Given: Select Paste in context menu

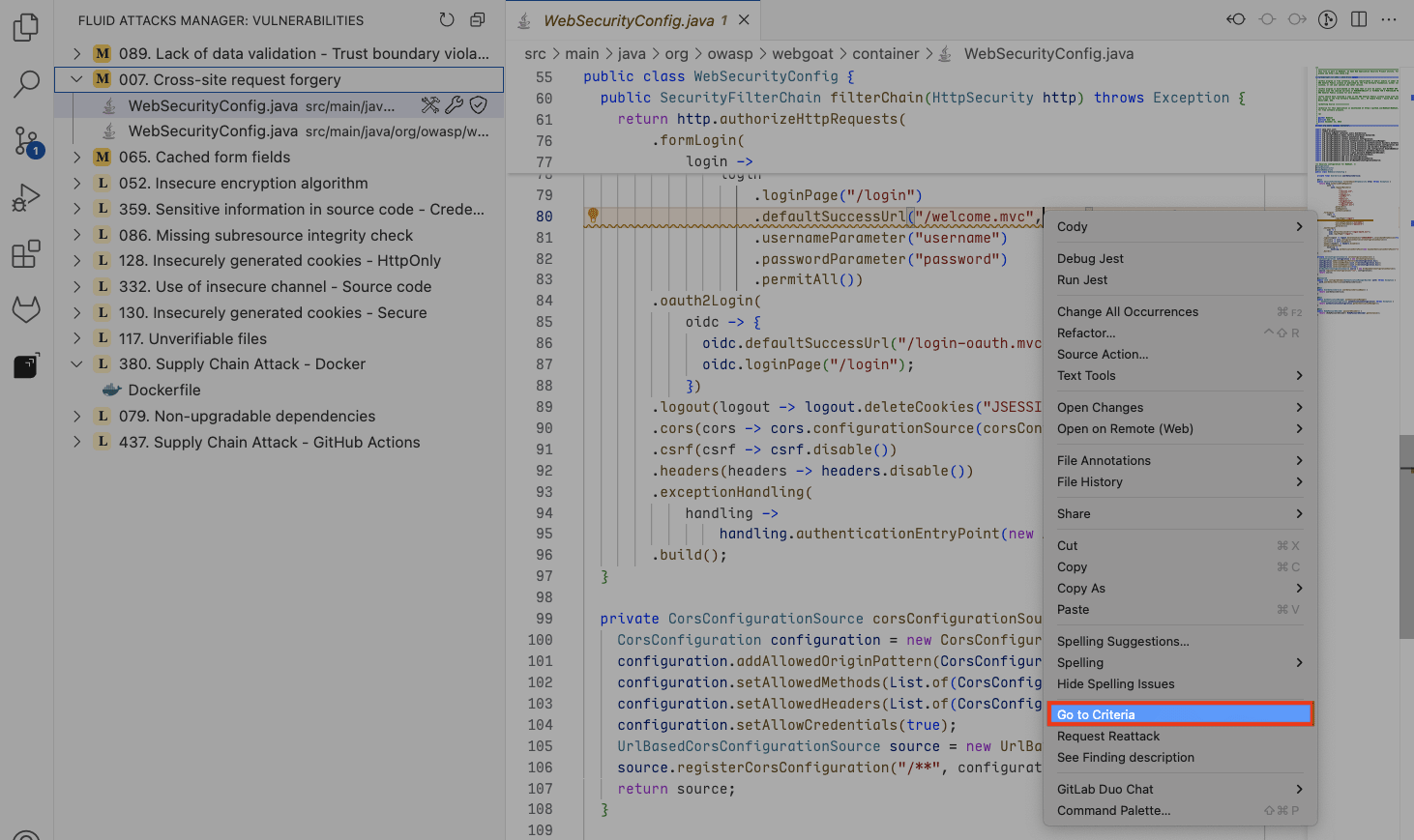Looking at the screenshot, I should 1180,609.
